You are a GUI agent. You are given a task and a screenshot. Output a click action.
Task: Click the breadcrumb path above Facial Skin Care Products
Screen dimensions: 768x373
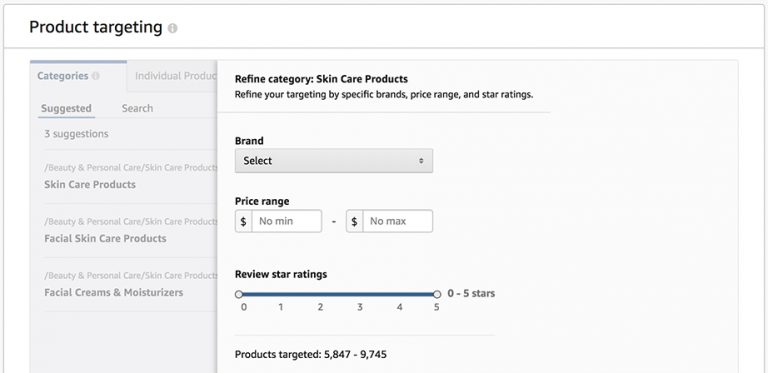(131, 221)
